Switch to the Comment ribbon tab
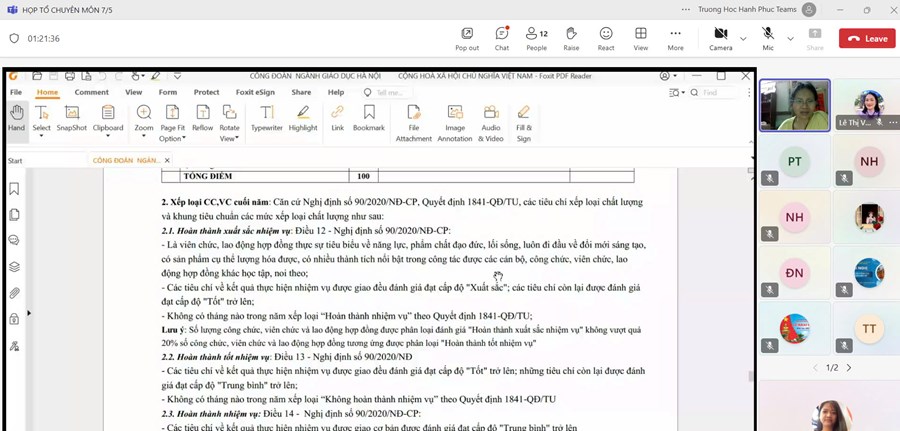 [x=91, y=92]
